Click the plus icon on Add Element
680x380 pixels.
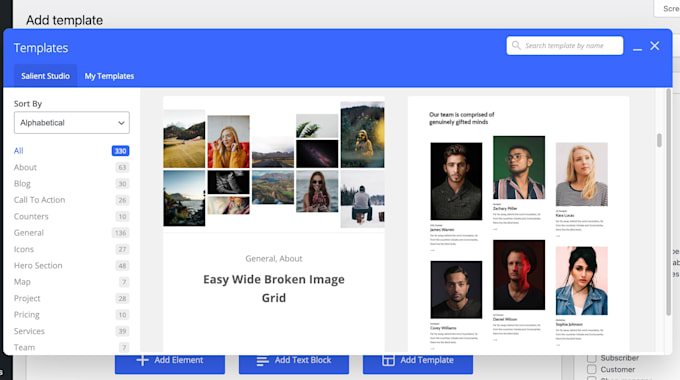pos(142,360)
